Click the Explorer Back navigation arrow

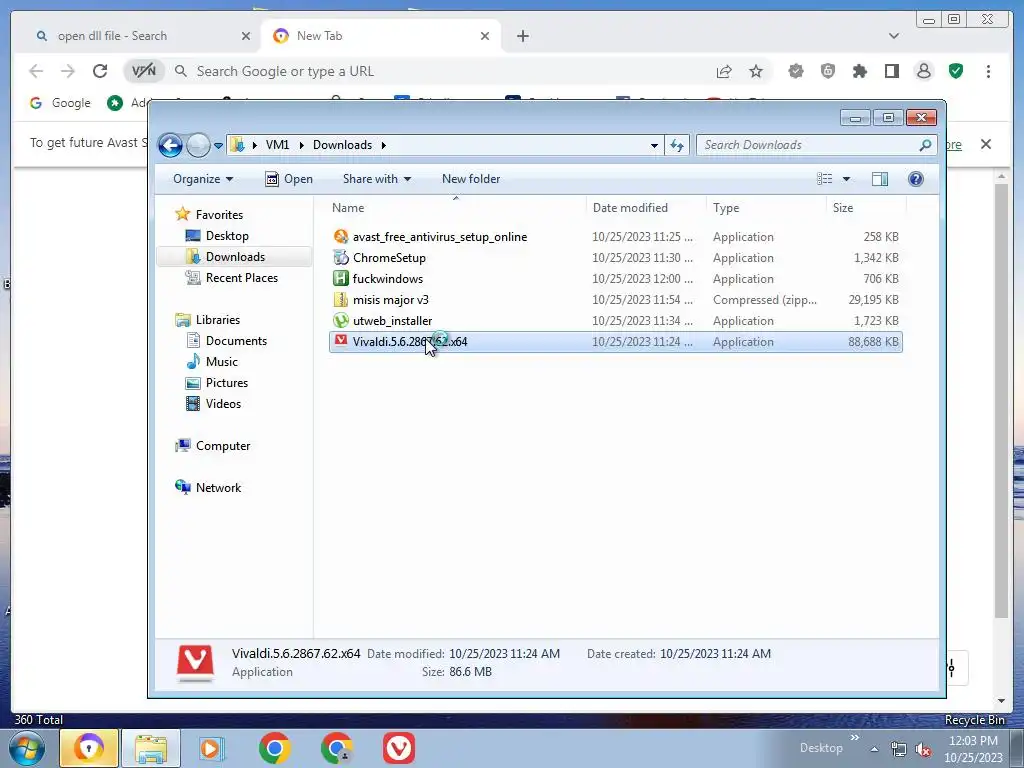pyautogui.click(x=170, y=145)
